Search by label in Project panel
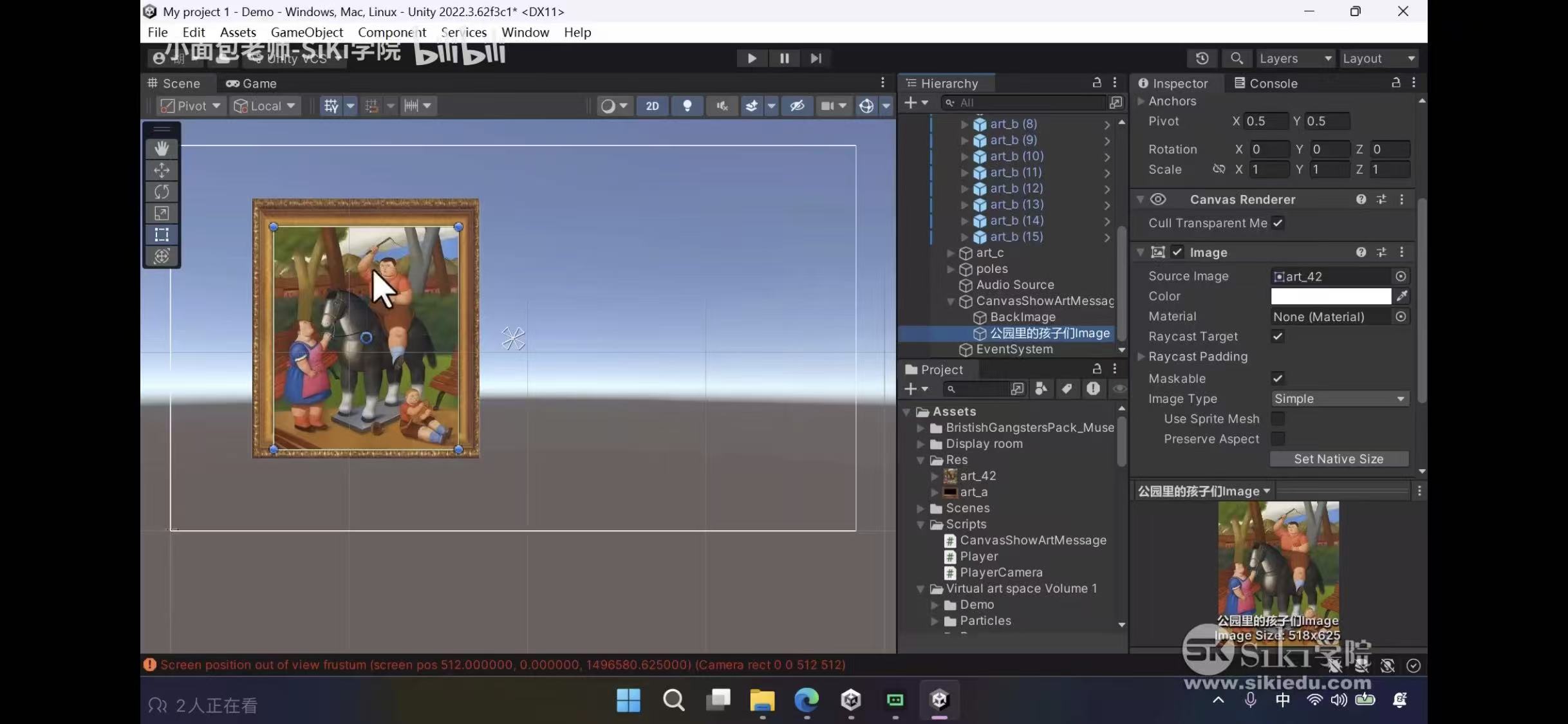1568x724 pixels. 1067,389
